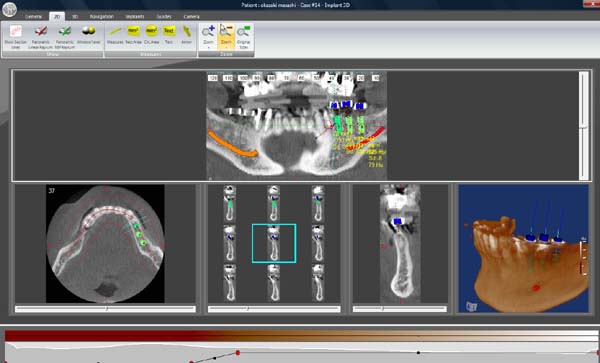Choose the Rect. Area measurement tool
This screenshot has height=363, width=600.
(134, 34)
